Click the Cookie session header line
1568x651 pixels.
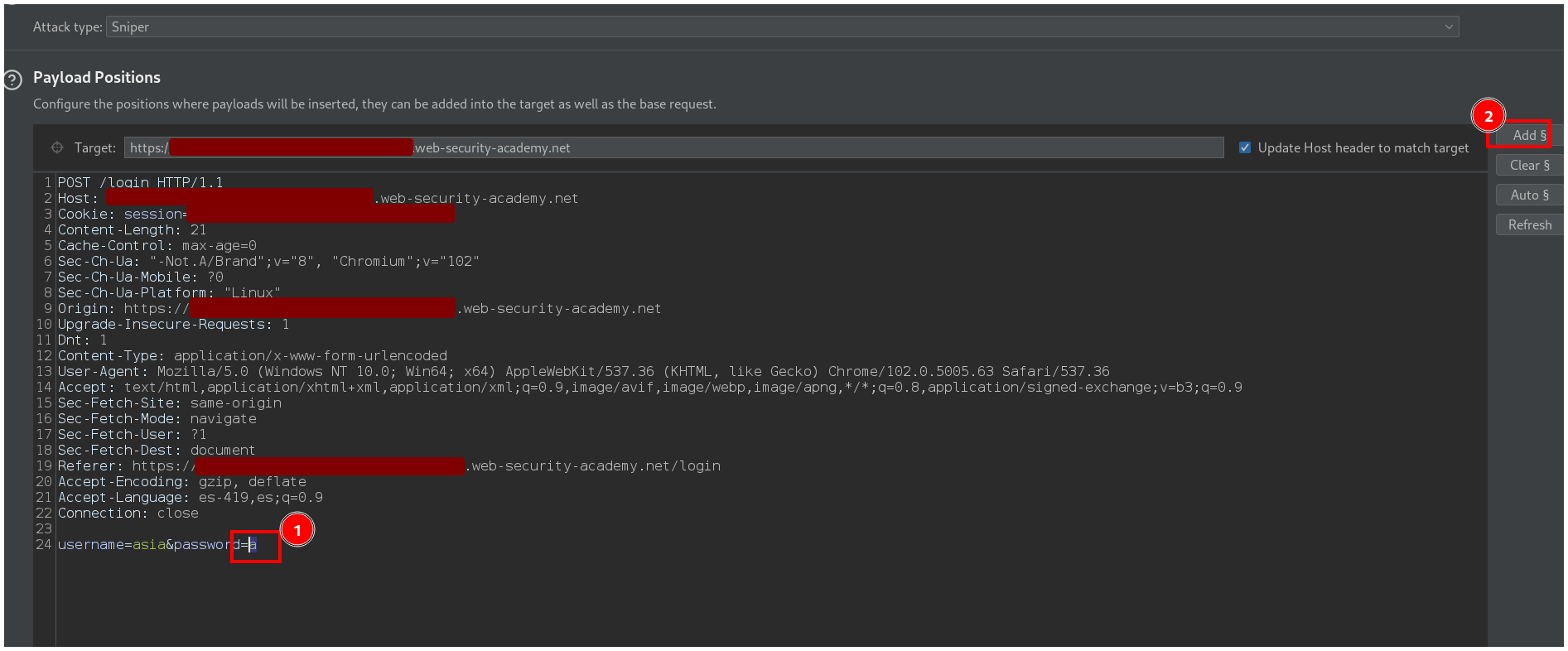(122, 215)
